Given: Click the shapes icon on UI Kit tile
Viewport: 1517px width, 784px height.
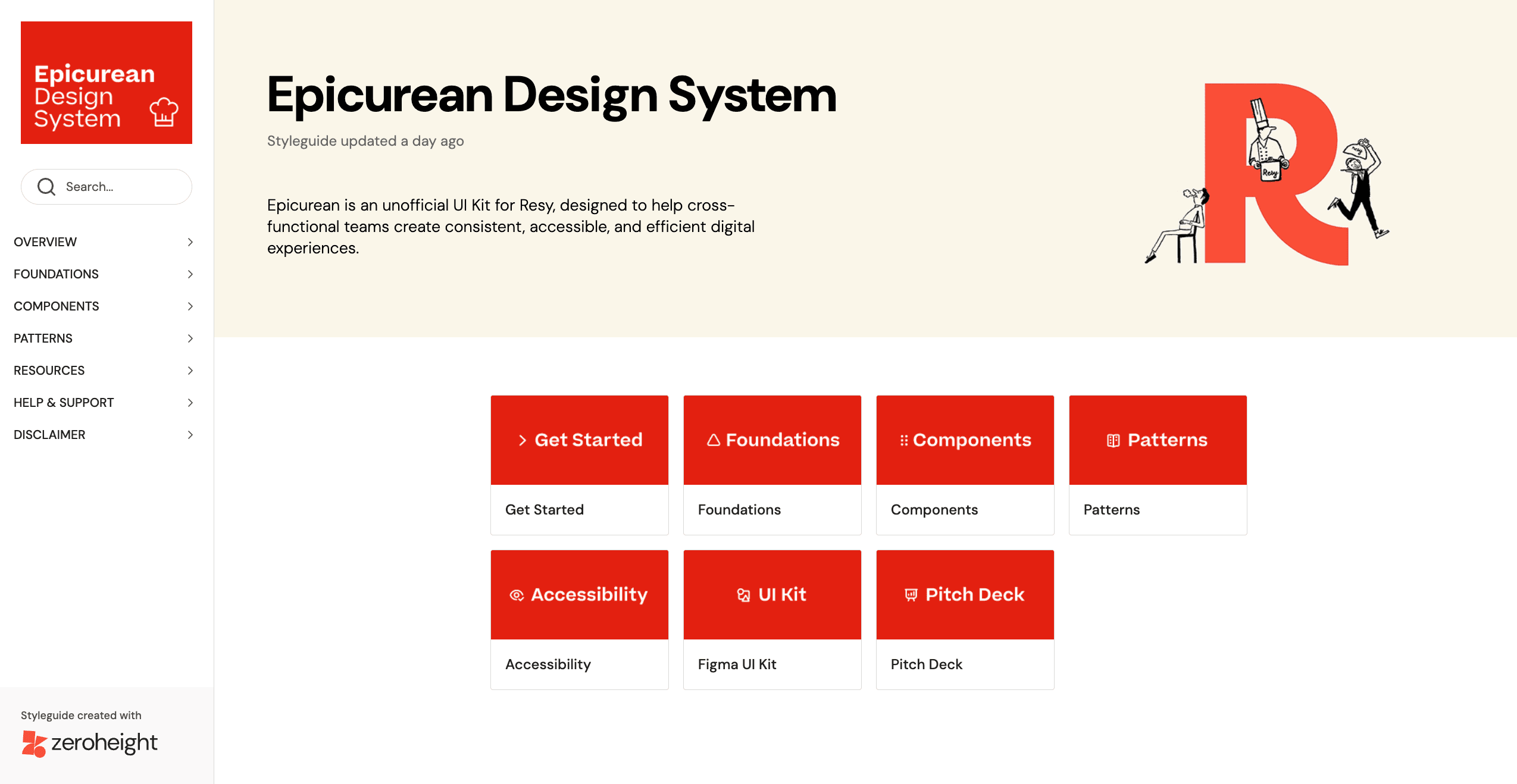Looking at the screenshot, I should click(x=743, y=595).
